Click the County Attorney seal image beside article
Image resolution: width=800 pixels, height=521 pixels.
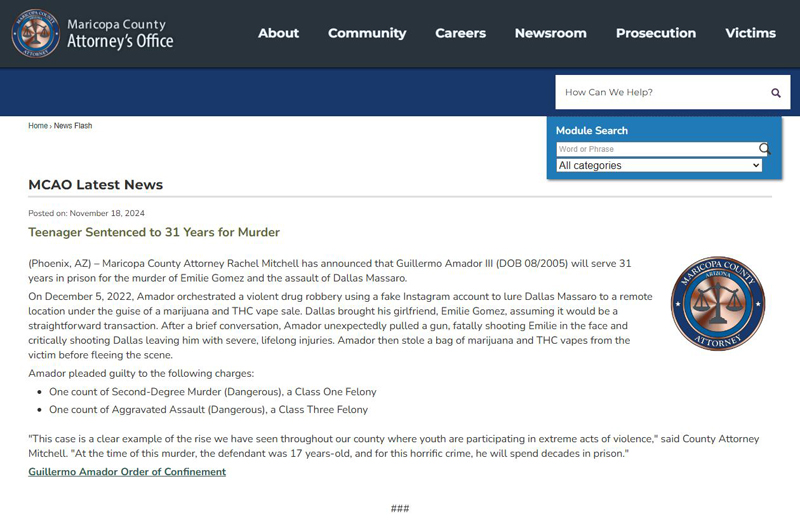pos(717,304)
